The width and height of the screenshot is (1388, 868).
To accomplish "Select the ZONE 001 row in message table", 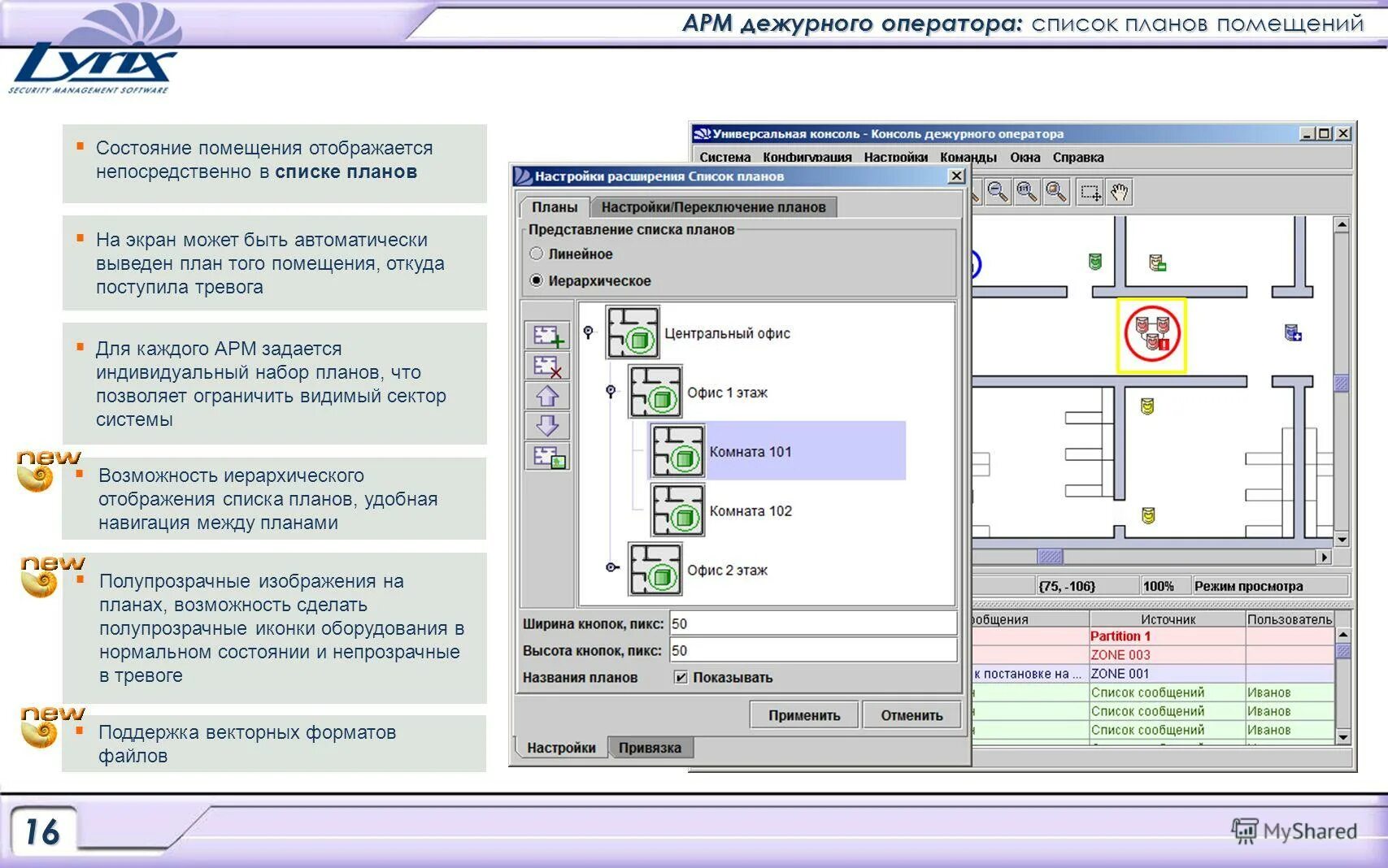I will (x=1154, y=674).
